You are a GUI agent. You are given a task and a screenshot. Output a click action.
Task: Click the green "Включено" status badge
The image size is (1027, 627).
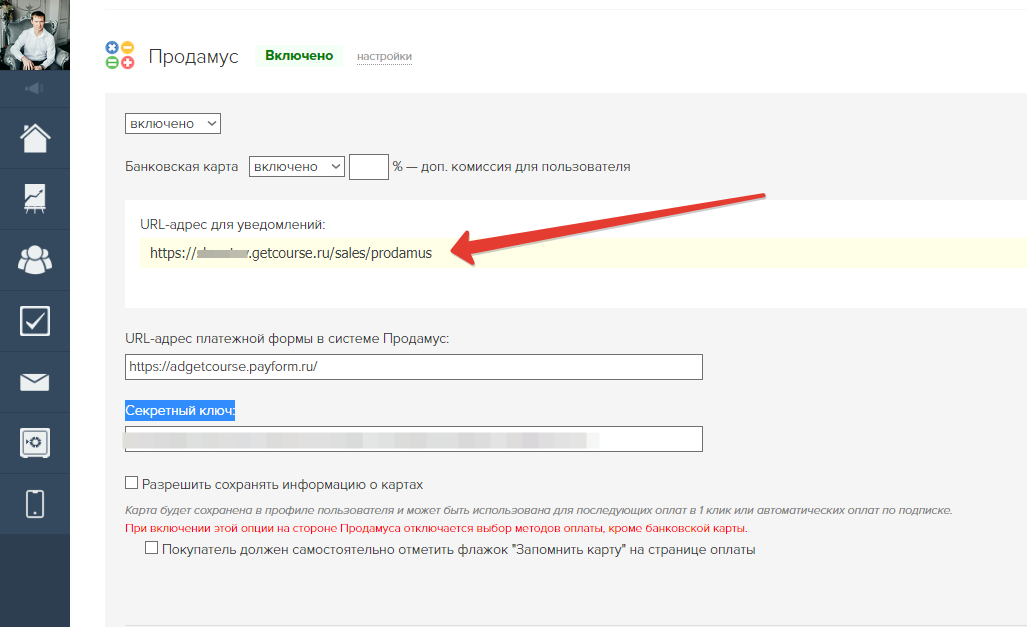(x=299, y=56)
